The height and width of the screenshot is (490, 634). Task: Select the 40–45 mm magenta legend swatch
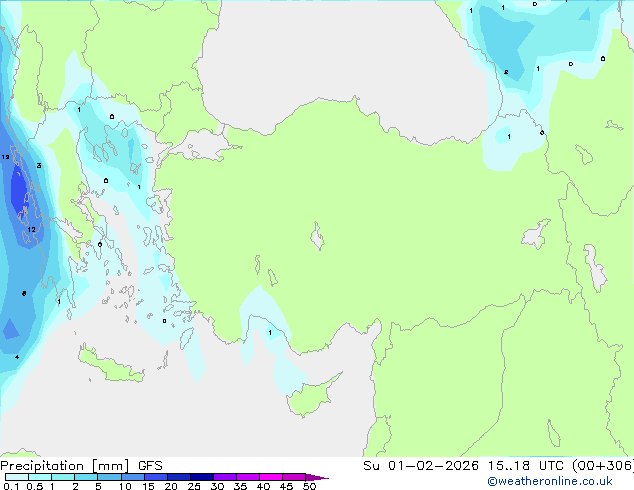pos(271,477)
